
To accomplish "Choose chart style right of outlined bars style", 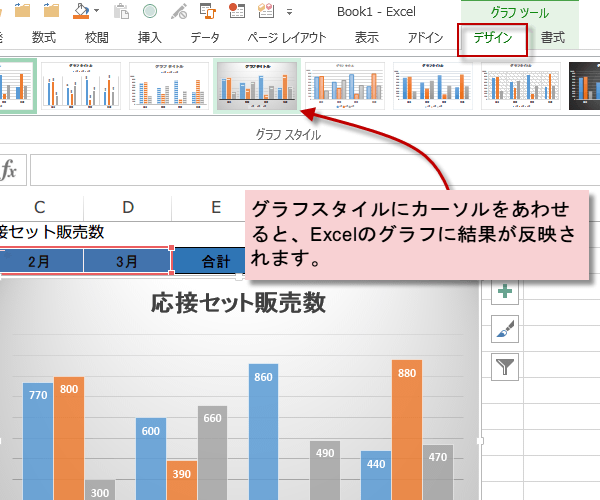I will [x=433, y=86].
